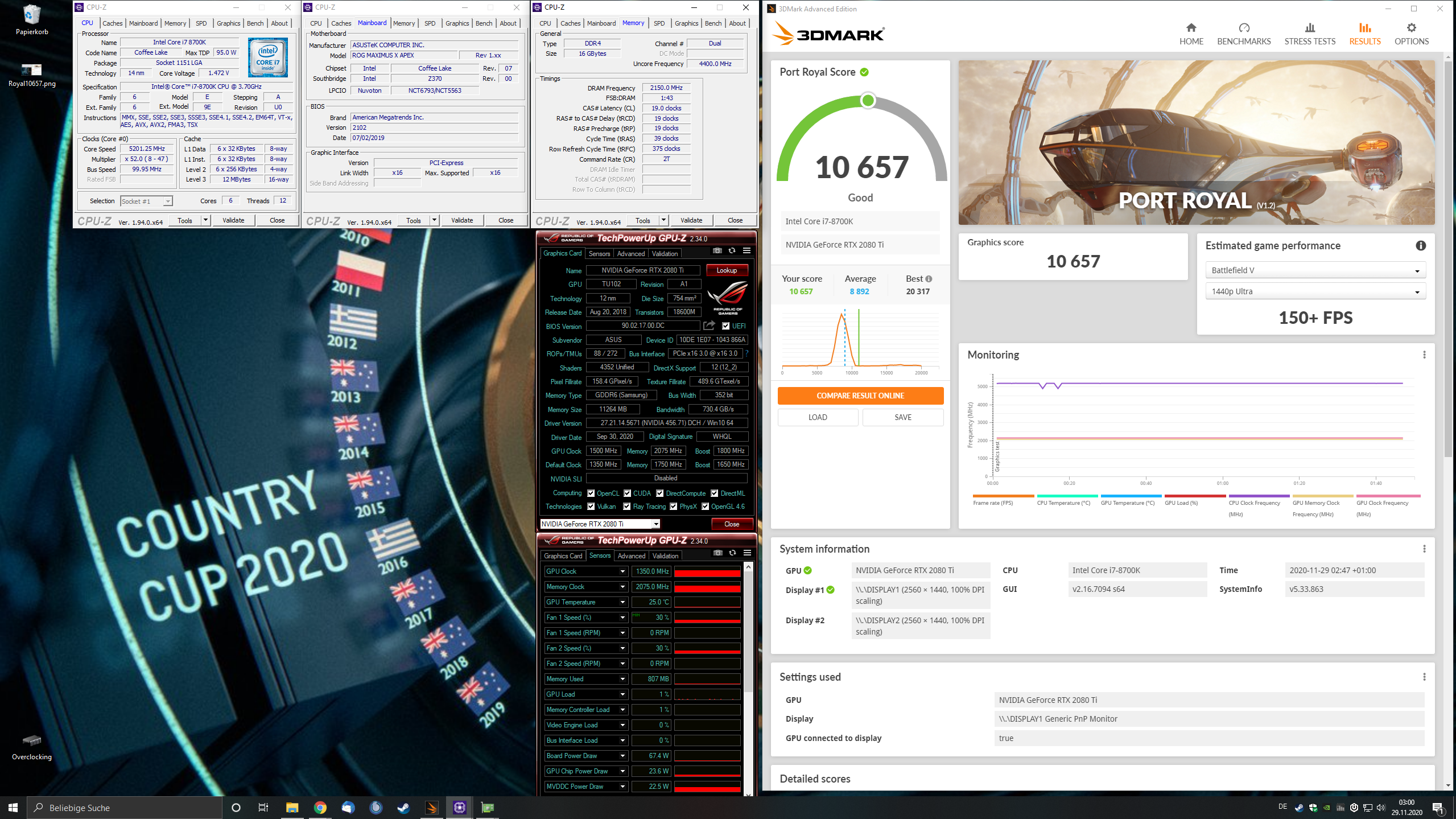Open the Windows Start menu
1456x819 pixels.
pyautogui.click(x=13, y=808)
